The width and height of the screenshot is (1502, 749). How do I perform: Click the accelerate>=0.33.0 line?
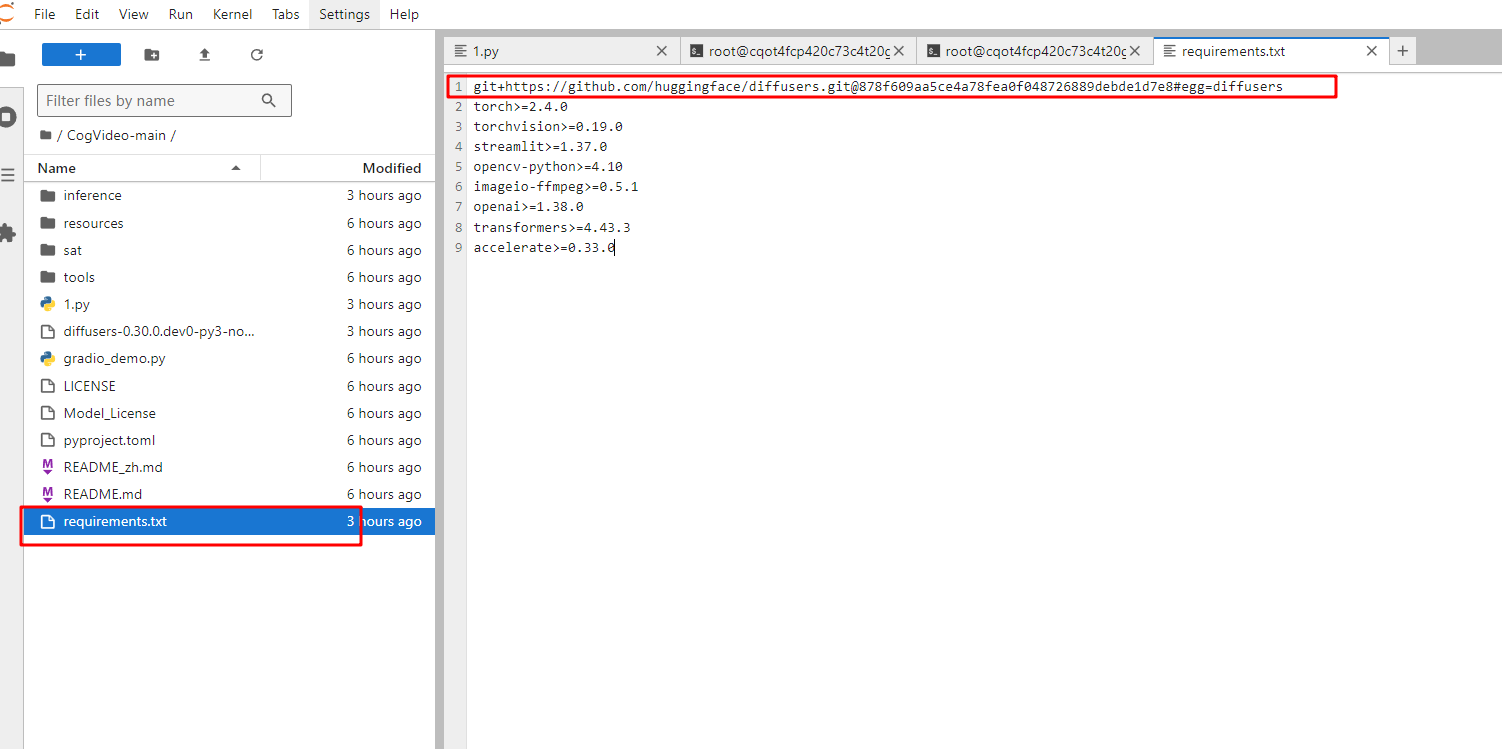(544, 248)
